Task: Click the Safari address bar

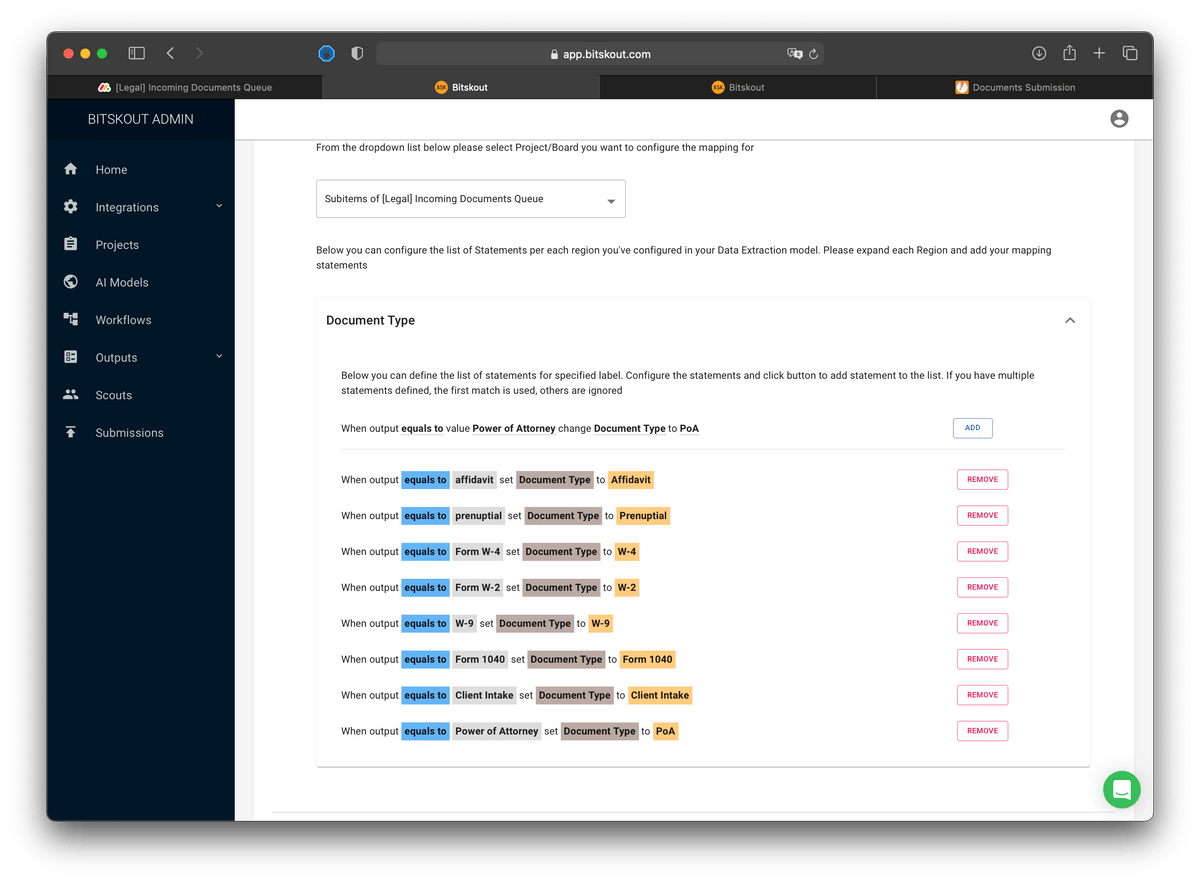Action: (600, 54)
